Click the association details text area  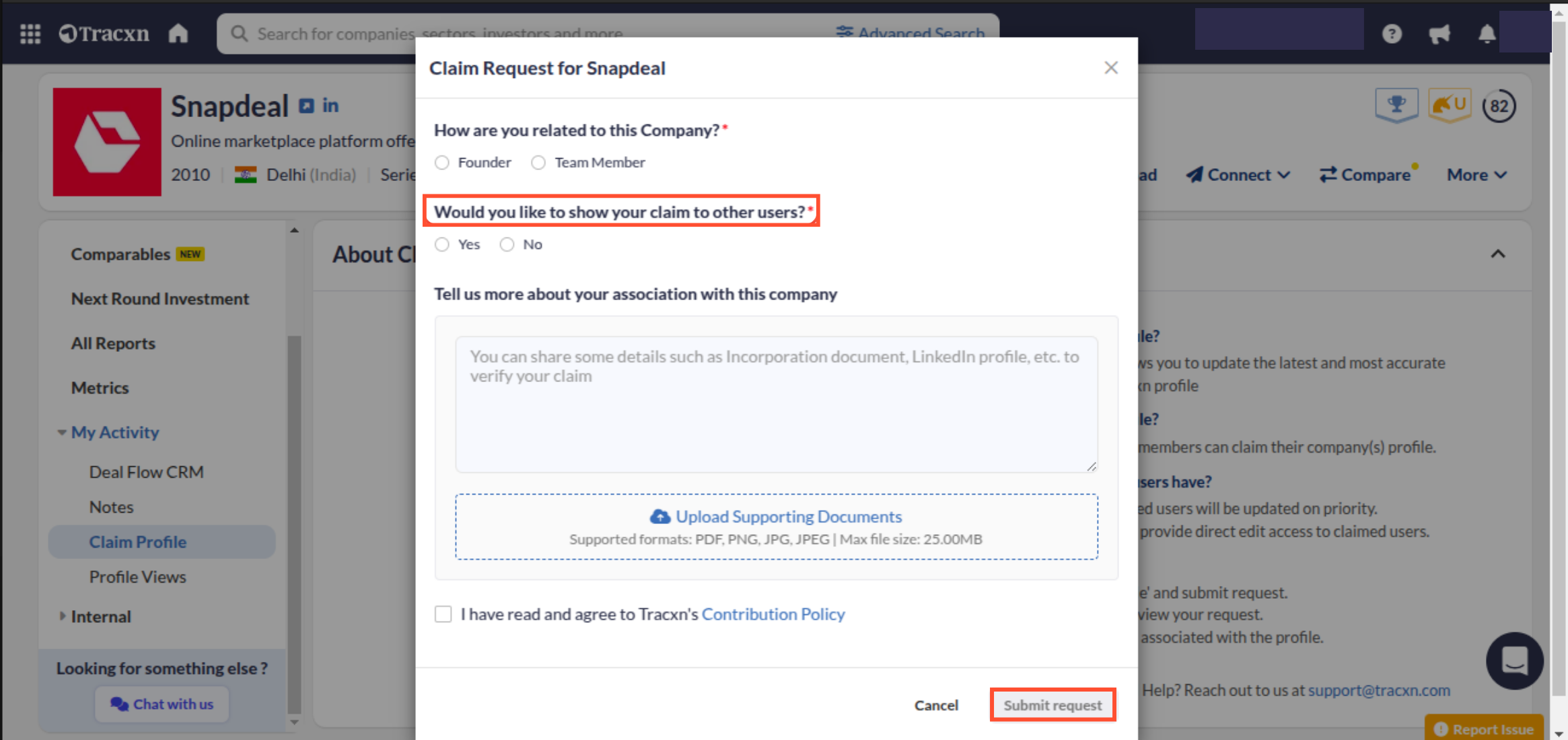pos(777,404)
